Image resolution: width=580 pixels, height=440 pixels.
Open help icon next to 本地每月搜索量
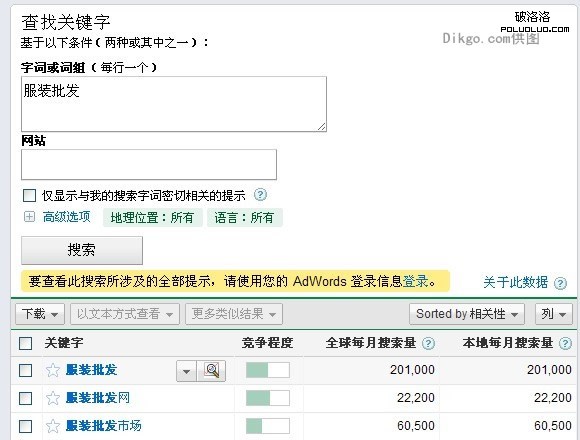[x=565, y=343]
